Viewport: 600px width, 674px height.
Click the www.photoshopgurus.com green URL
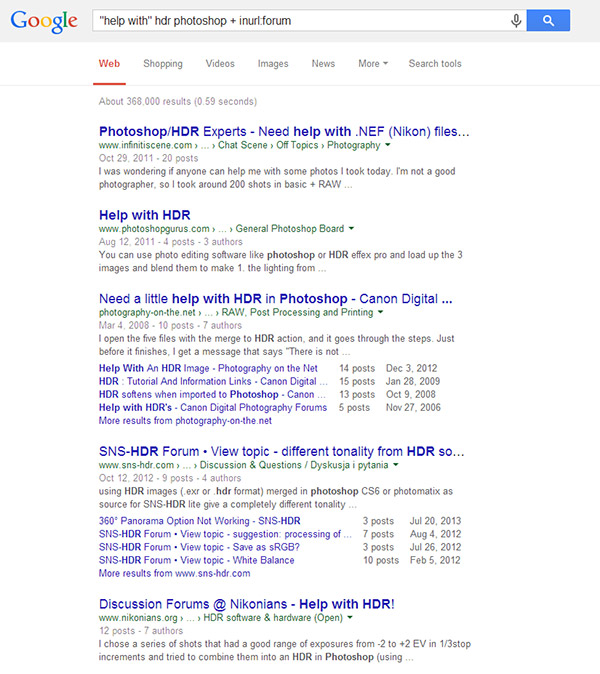[x=154, y=228]
